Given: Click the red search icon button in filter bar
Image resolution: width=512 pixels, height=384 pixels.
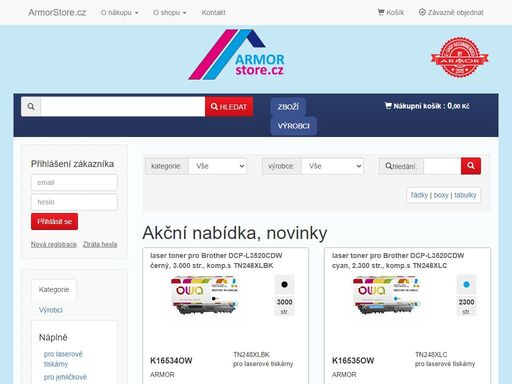Looking at the screenshot, I should (471, 166).
